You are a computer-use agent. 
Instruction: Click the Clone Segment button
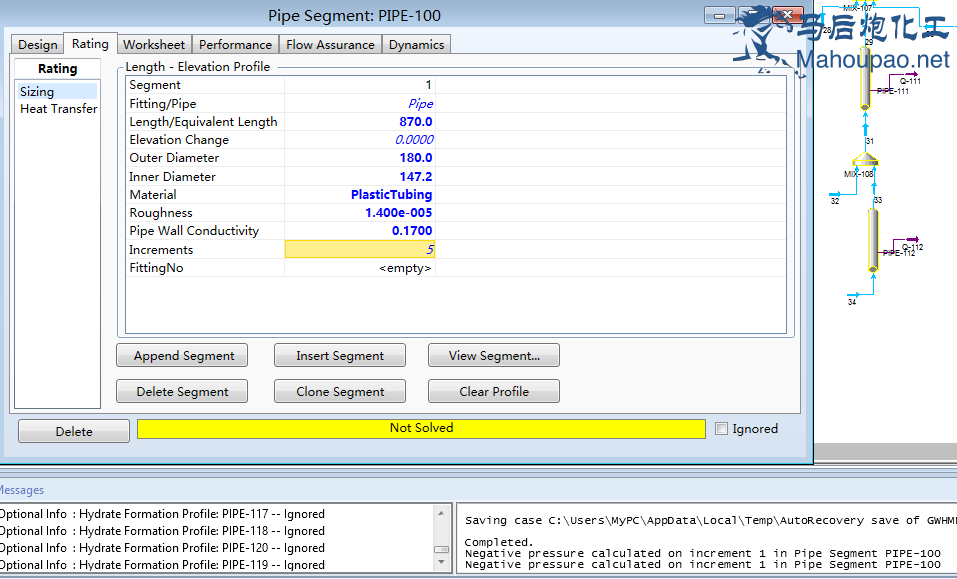coord(340,392)
